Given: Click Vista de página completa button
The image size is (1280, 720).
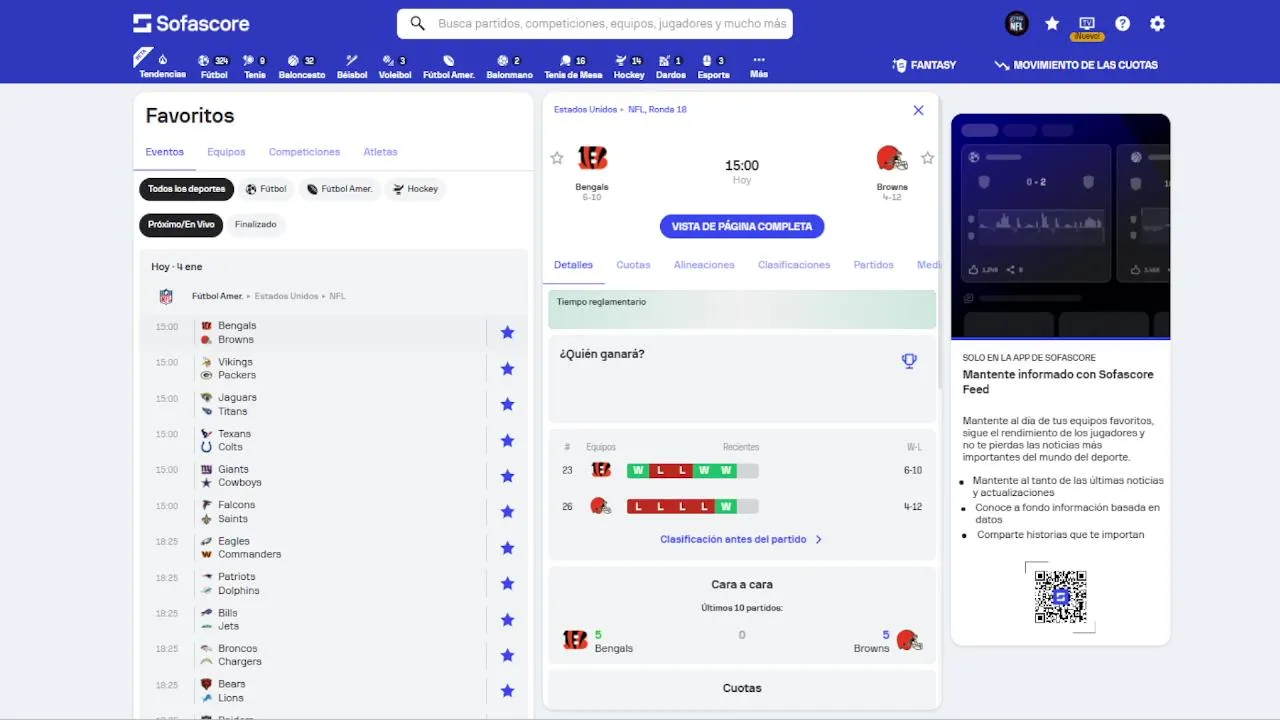Looking at the screenshot, I should point(742,227).
